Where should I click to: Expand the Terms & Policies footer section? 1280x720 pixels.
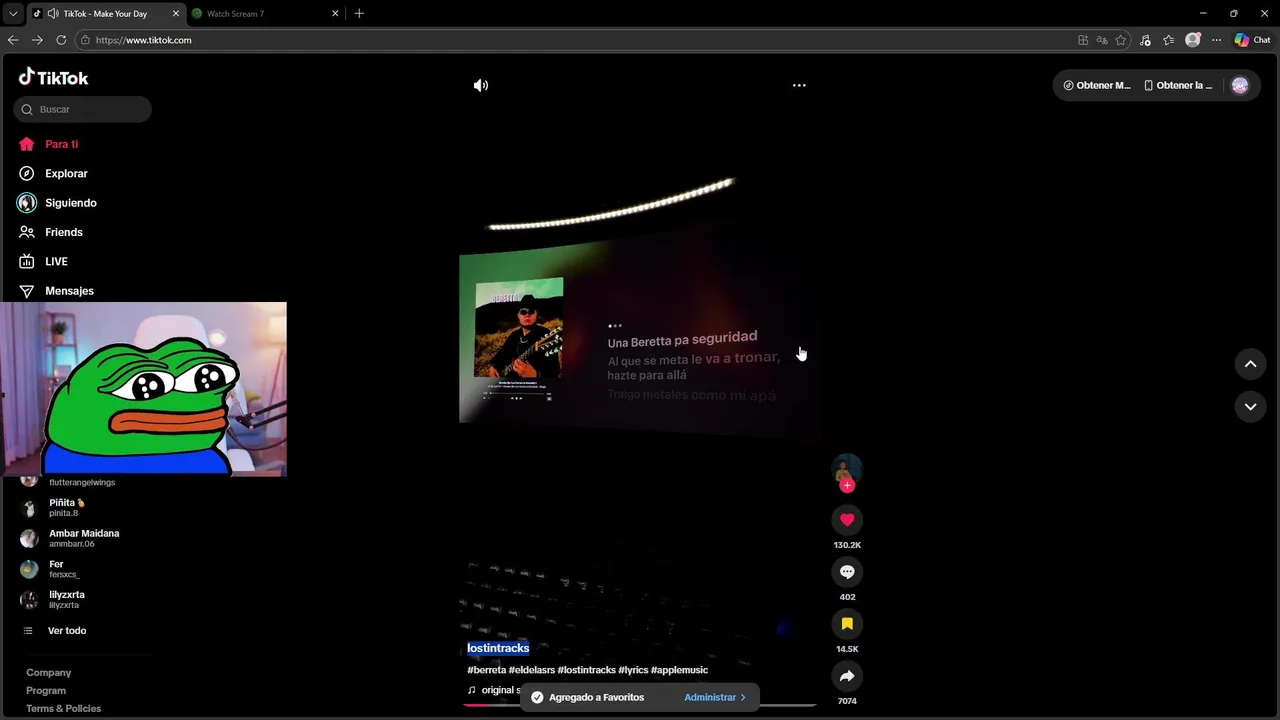tap(63, 708)
